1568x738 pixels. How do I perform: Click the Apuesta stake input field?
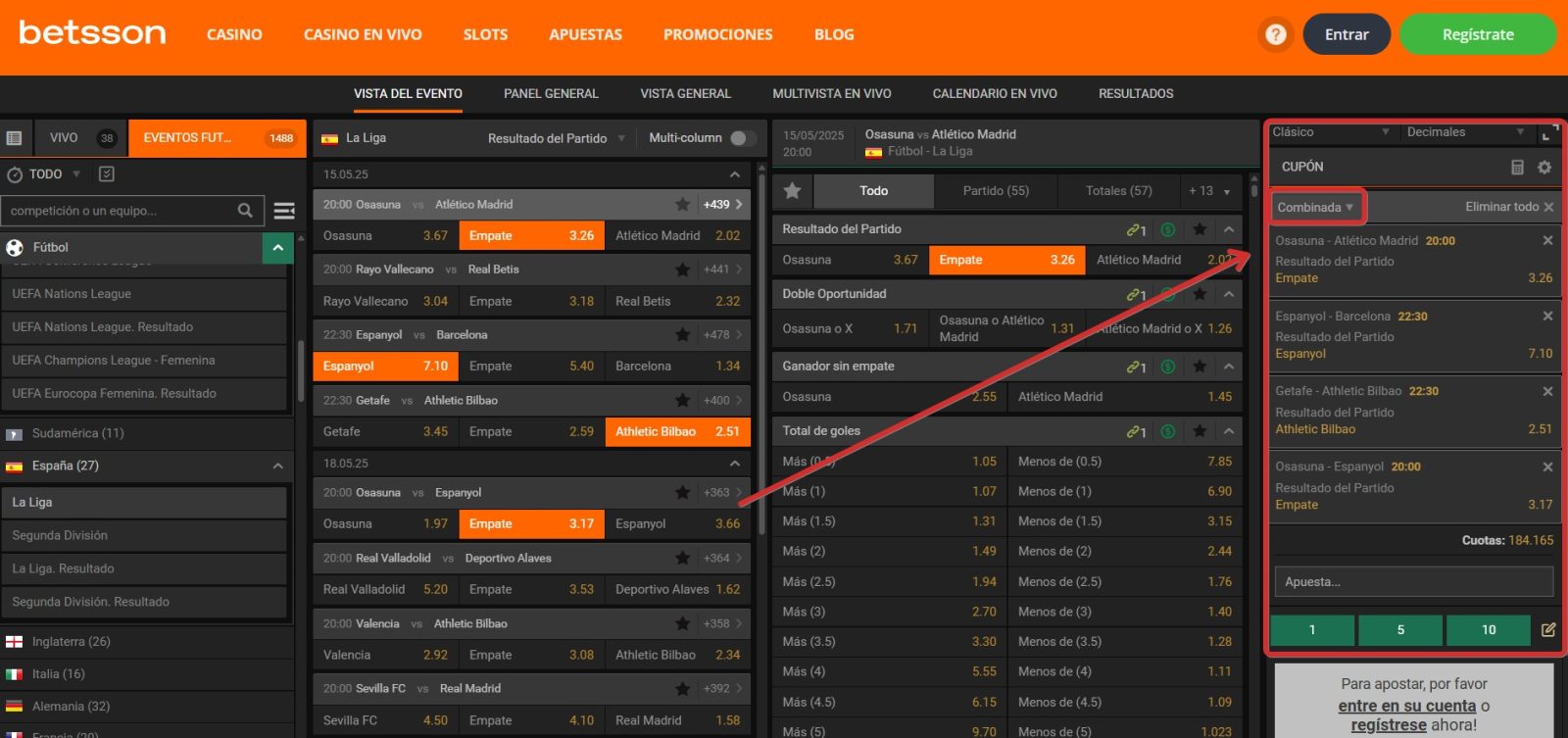coord(1414,581)
